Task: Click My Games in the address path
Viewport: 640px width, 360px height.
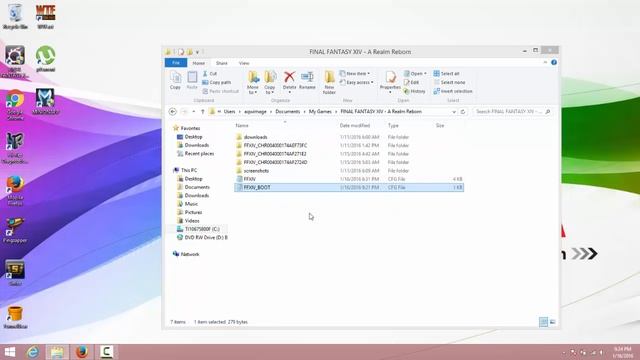Action: click(x=320, y=111)
